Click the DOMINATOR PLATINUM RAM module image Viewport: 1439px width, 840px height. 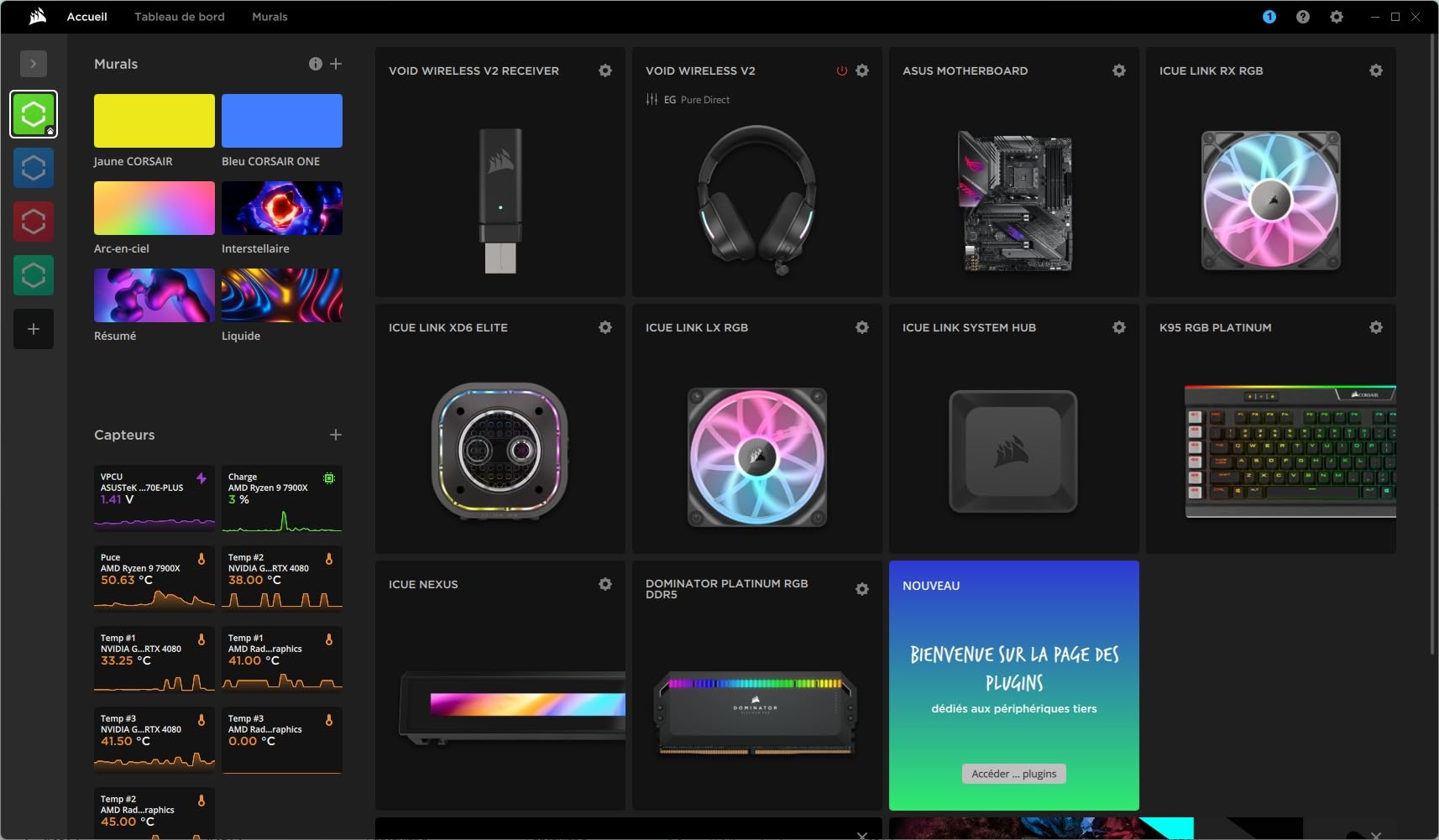[x=756, y=712]
